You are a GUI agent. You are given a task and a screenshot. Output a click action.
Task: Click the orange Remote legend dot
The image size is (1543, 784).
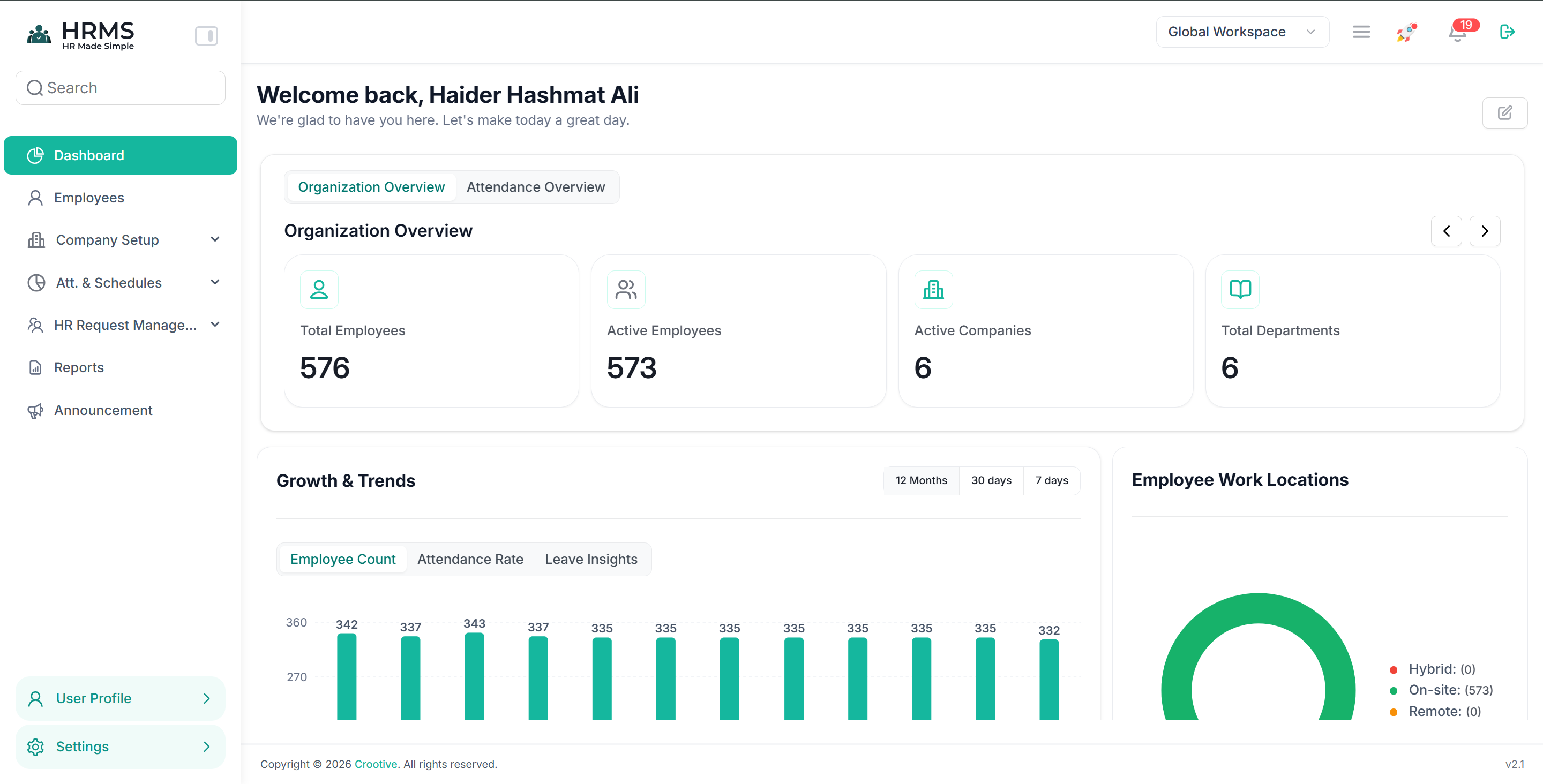click(1393, 713)
